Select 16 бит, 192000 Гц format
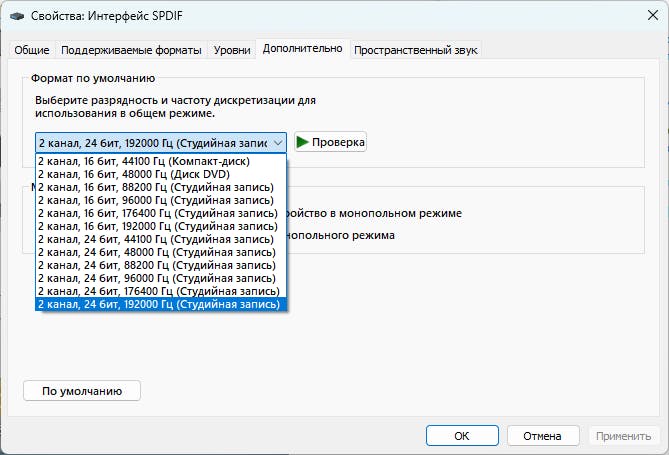The height and width of the screenshot is (455, 669). (x=160, y=226)
